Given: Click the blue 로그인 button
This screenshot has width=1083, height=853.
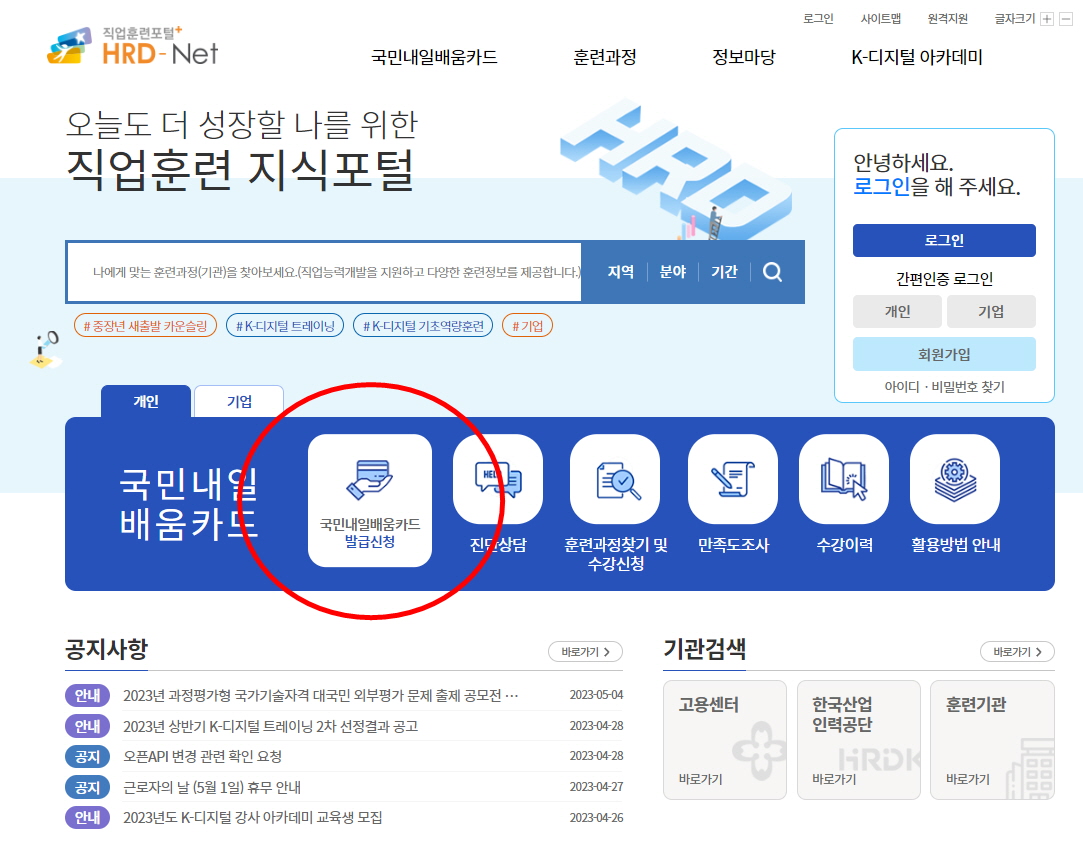Looking at the screenshot, I should [x=944, y=240].
